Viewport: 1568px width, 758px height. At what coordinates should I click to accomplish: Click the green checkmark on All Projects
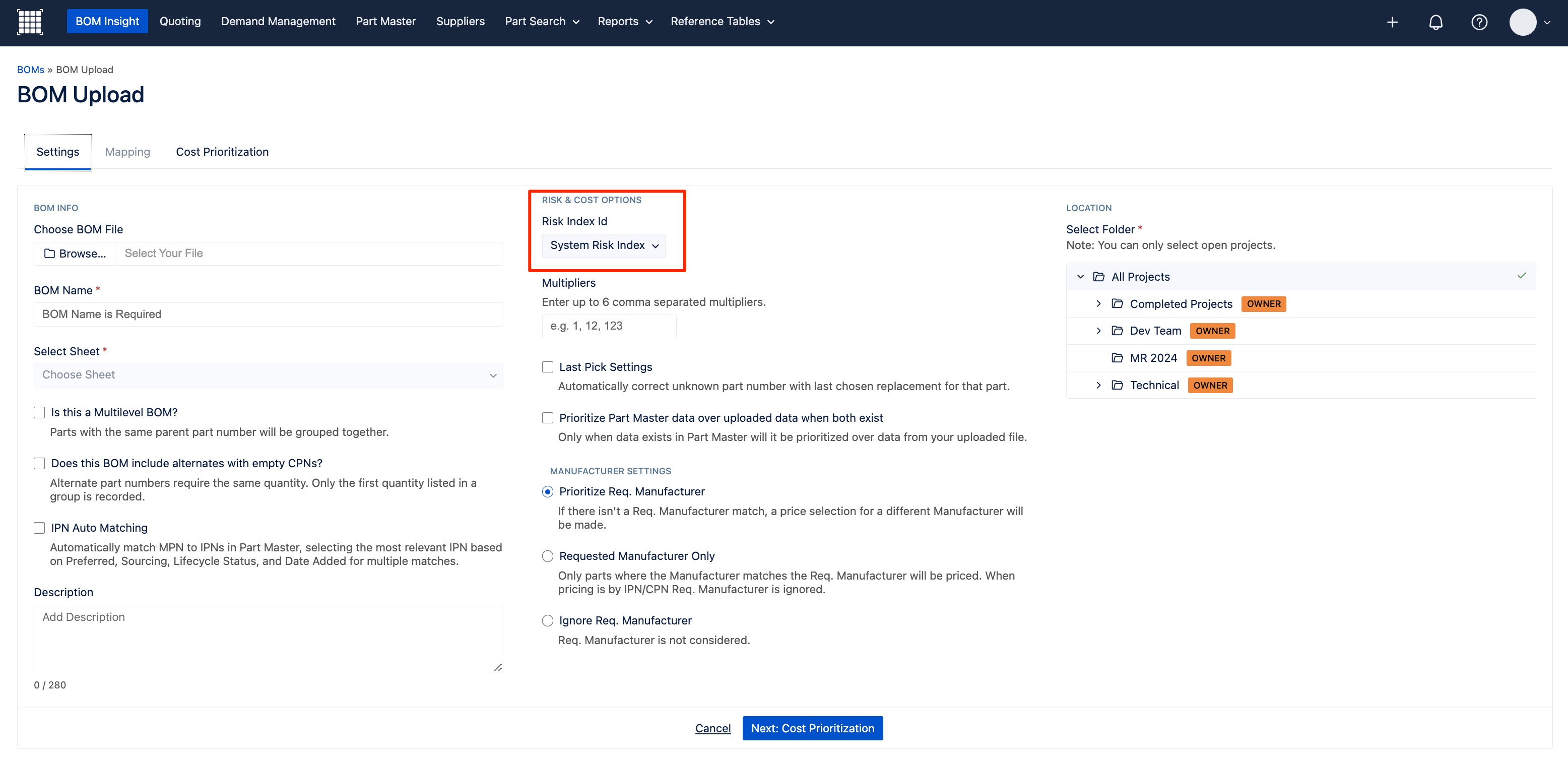tap(1521, 276)
